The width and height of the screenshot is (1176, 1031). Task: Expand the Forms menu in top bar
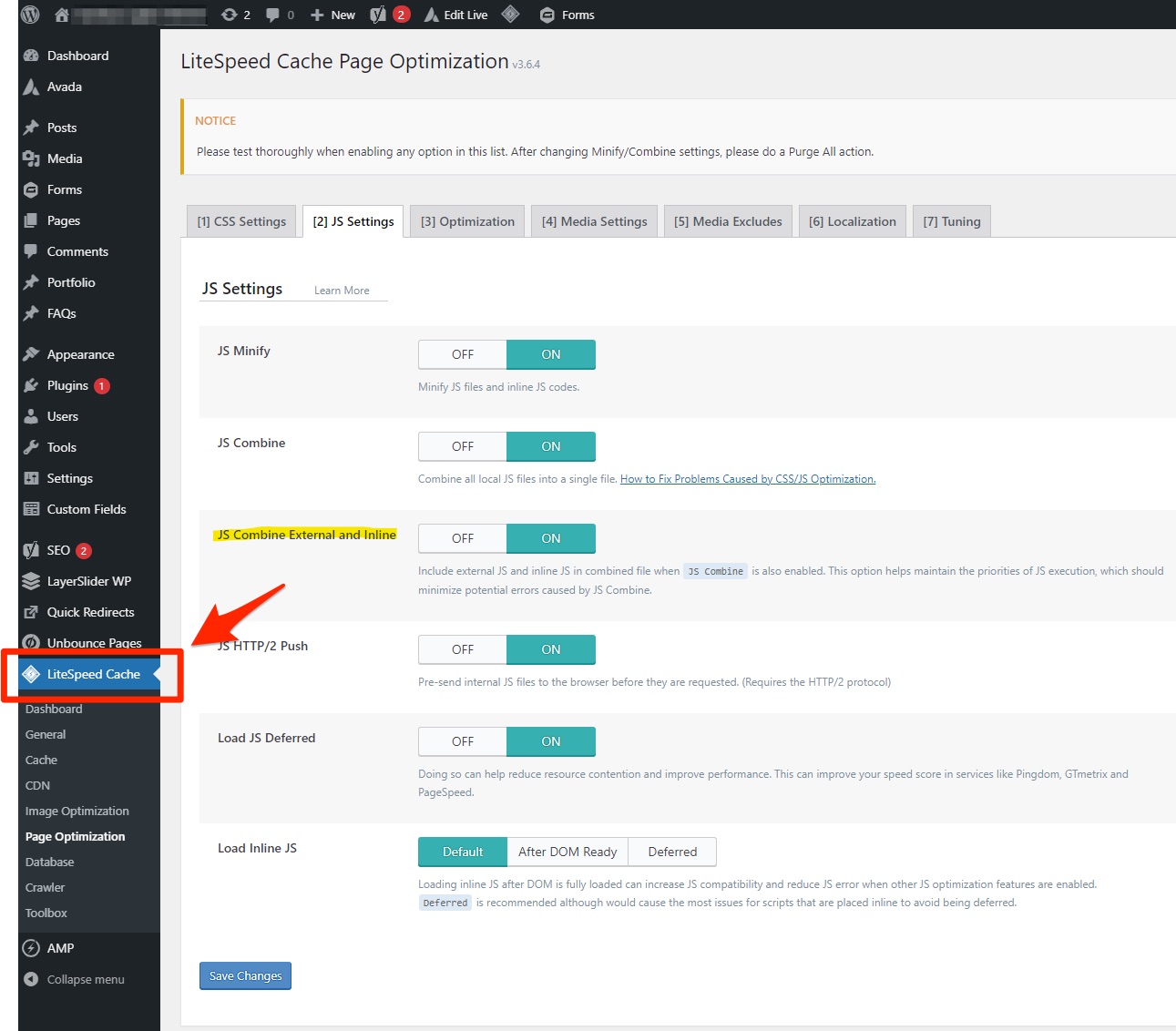pos(567,15)
